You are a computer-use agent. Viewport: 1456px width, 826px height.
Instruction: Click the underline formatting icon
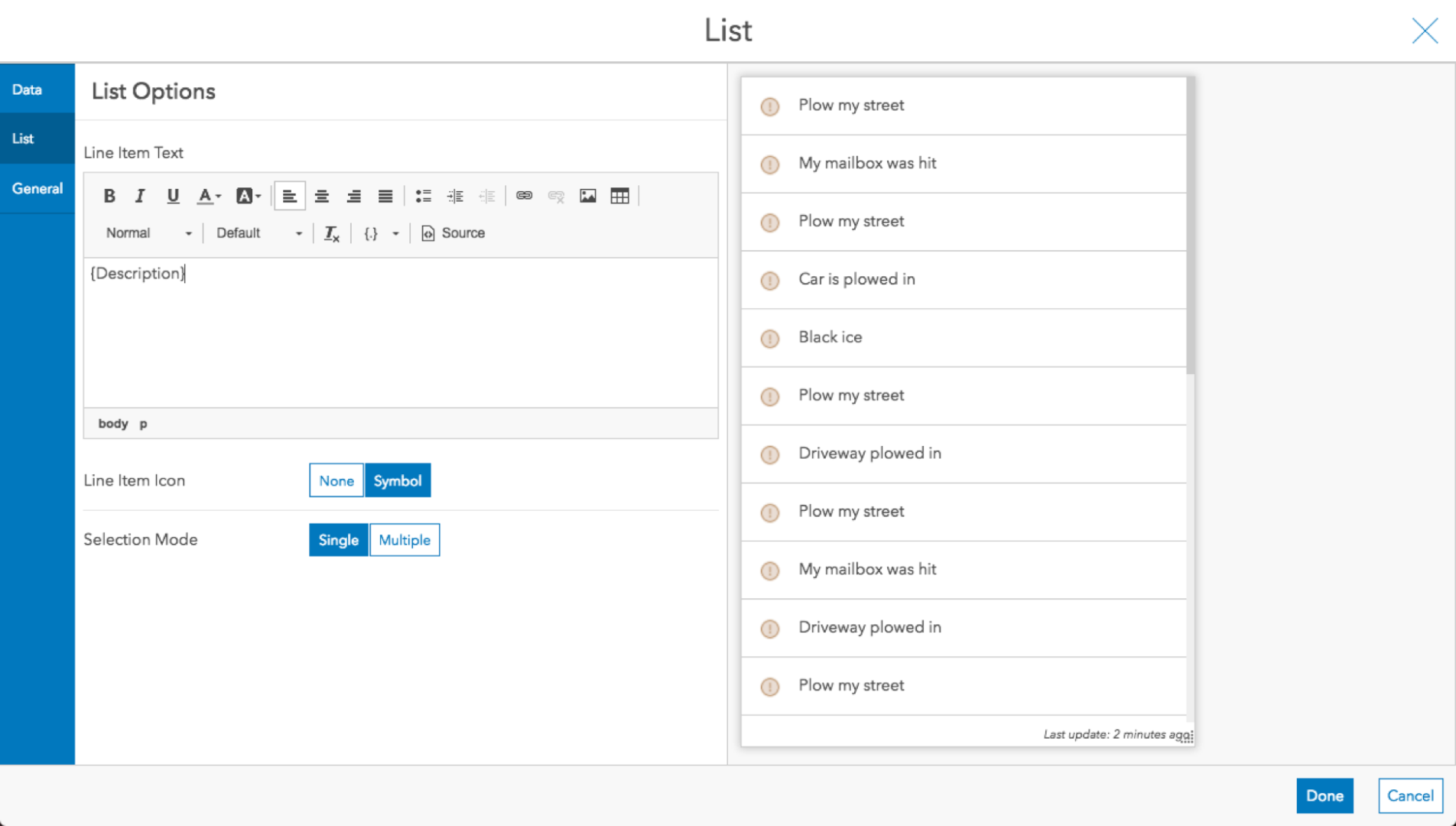click(173, 196)
